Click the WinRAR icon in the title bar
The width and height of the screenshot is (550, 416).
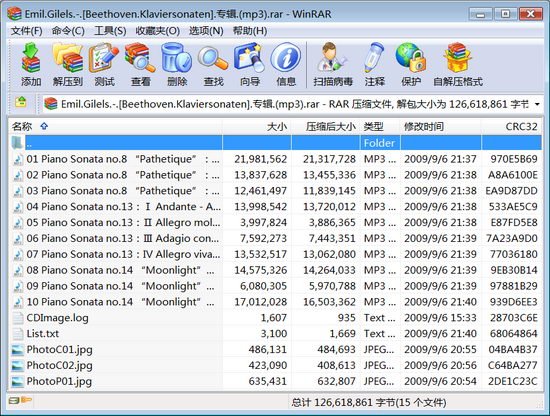[14, 14]
